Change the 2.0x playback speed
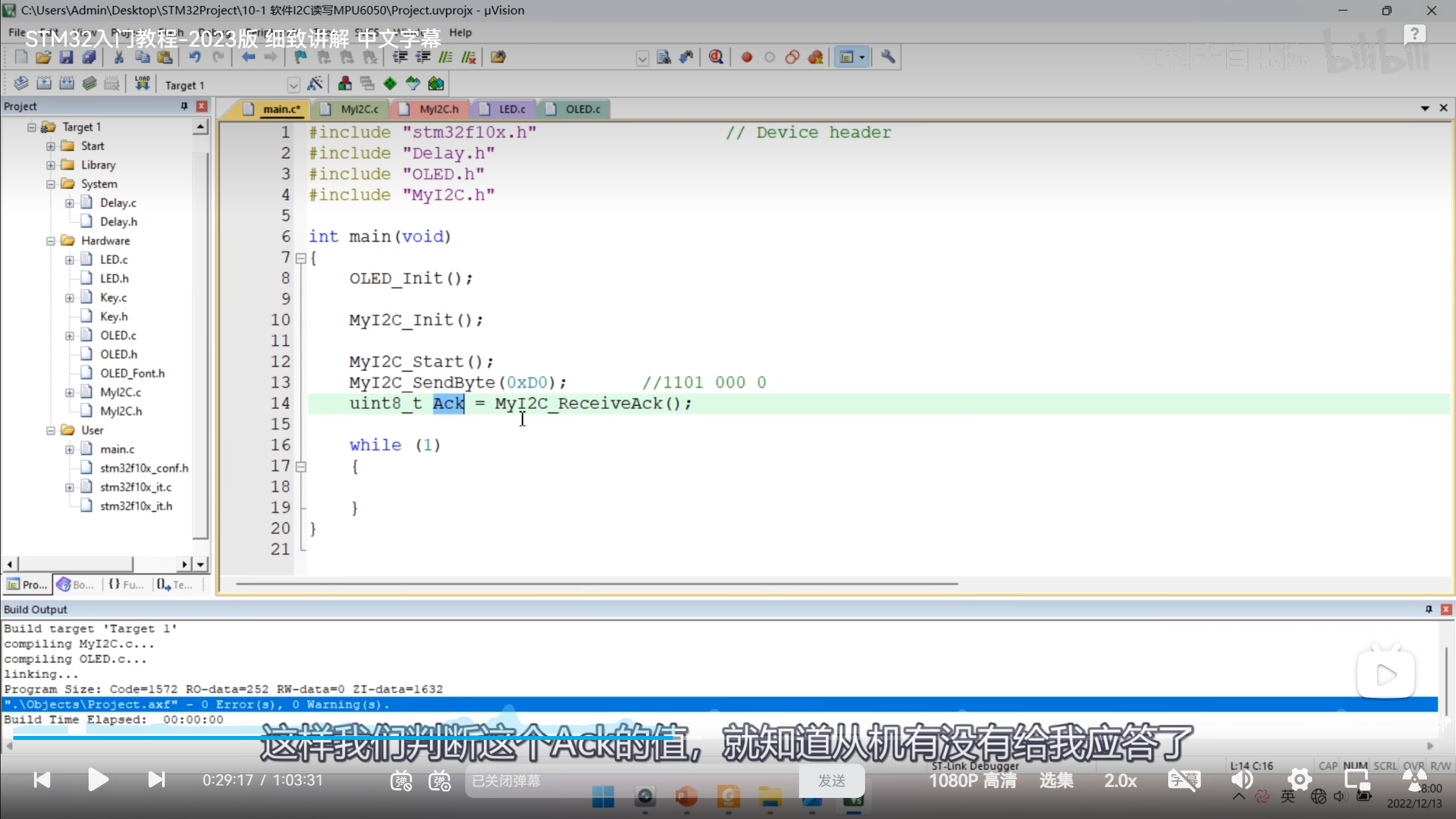1456x819 pixels. (x=1120, y=780)
